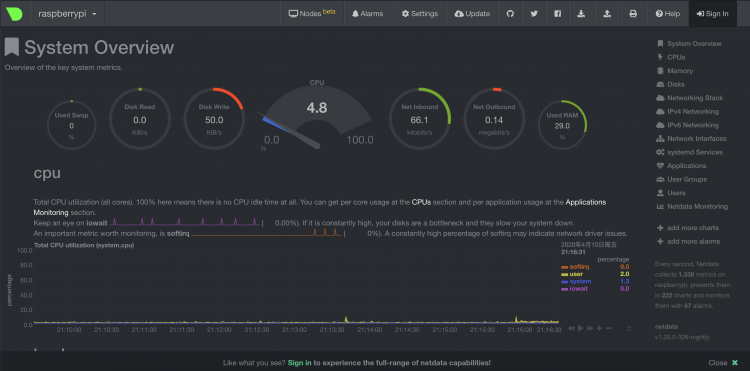Open the Settings menu item
The width and height of the screenshot is (750, 371).
coord(419,13)
